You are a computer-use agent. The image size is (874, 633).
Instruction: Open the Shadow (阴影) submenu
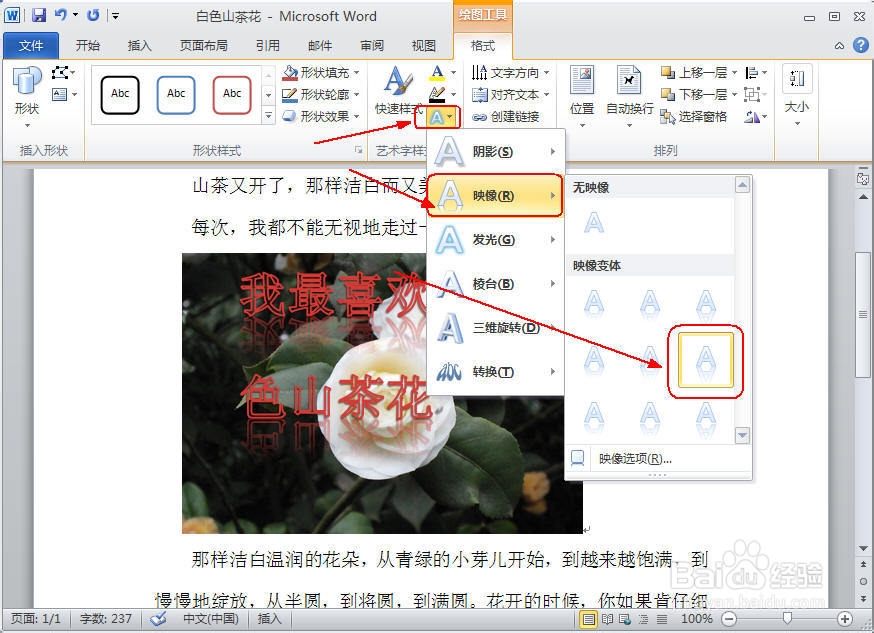pyautogui.click(x=496, y=152)
